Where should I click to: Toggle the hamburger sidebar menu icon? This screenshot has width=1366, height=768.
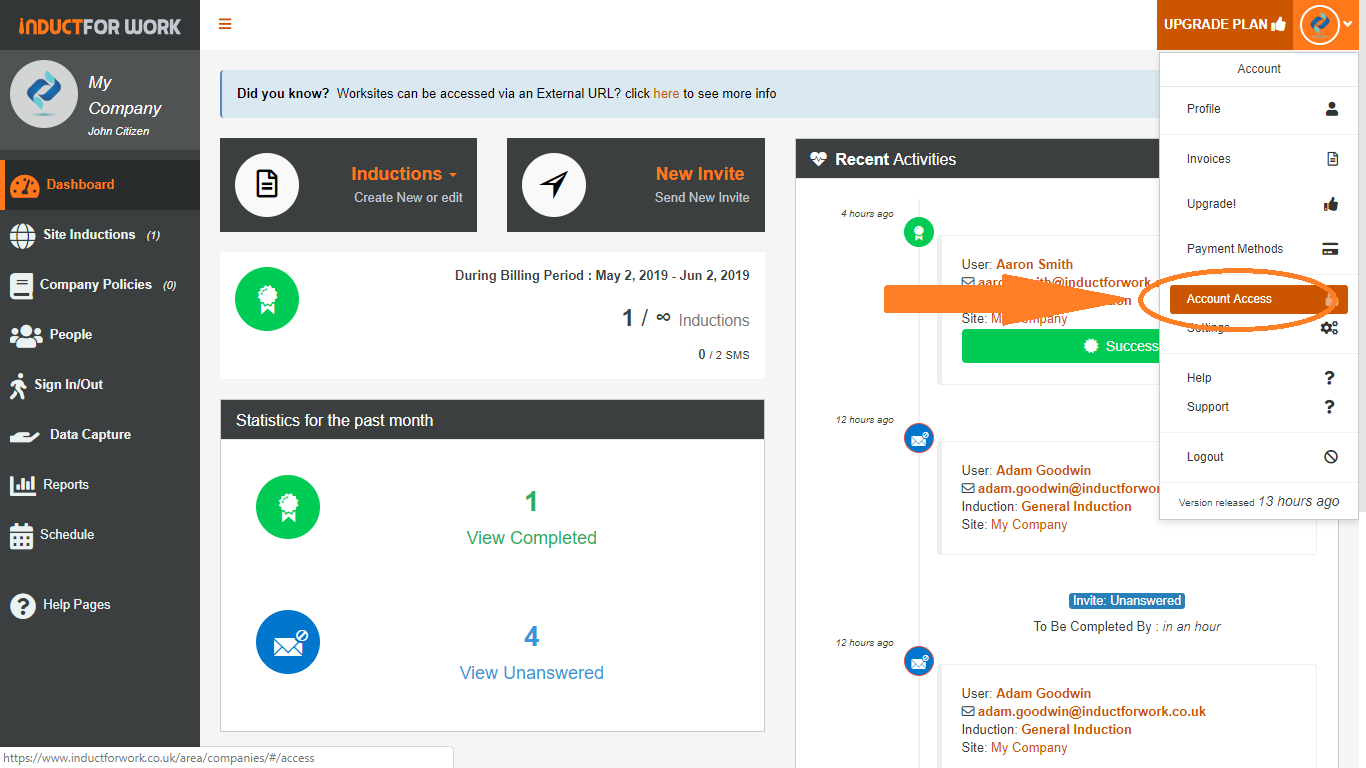(225, 24)
